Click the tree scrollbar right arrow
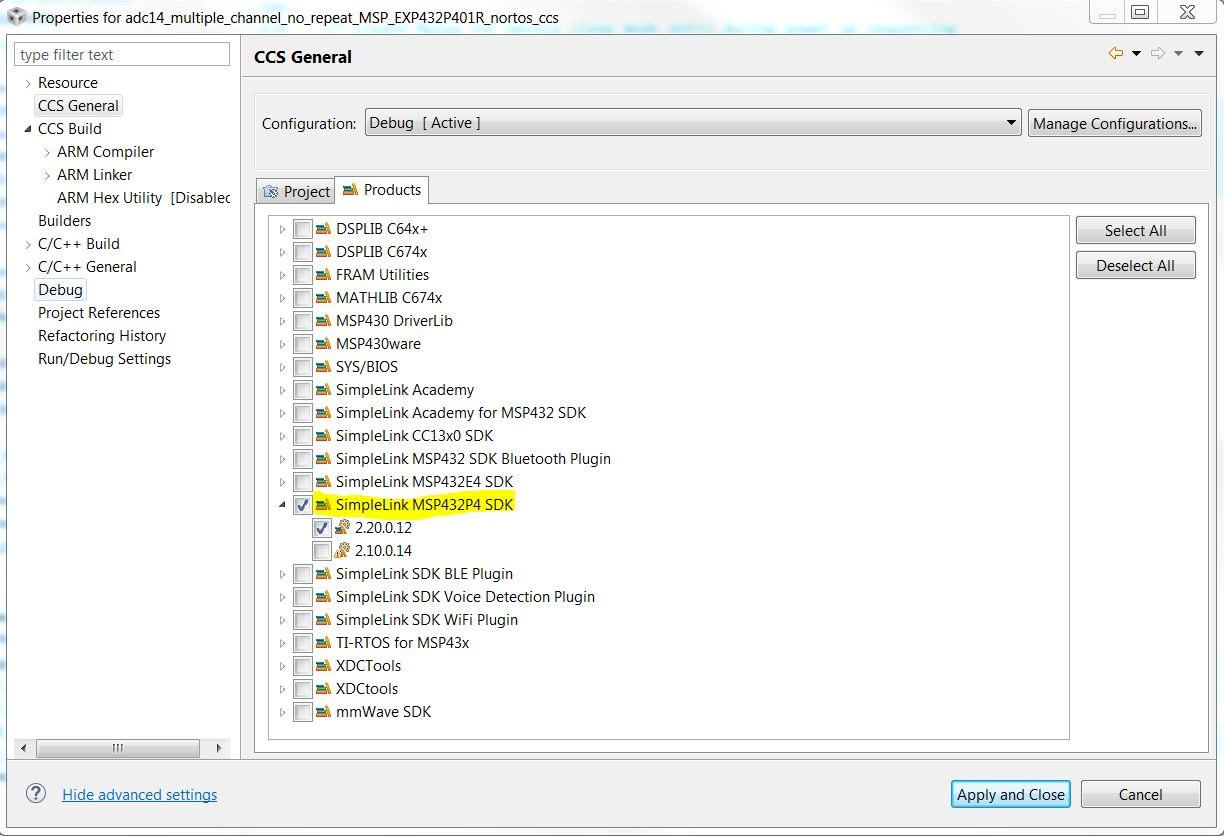This screenshot has height=836, width=1224. (220, 748)
